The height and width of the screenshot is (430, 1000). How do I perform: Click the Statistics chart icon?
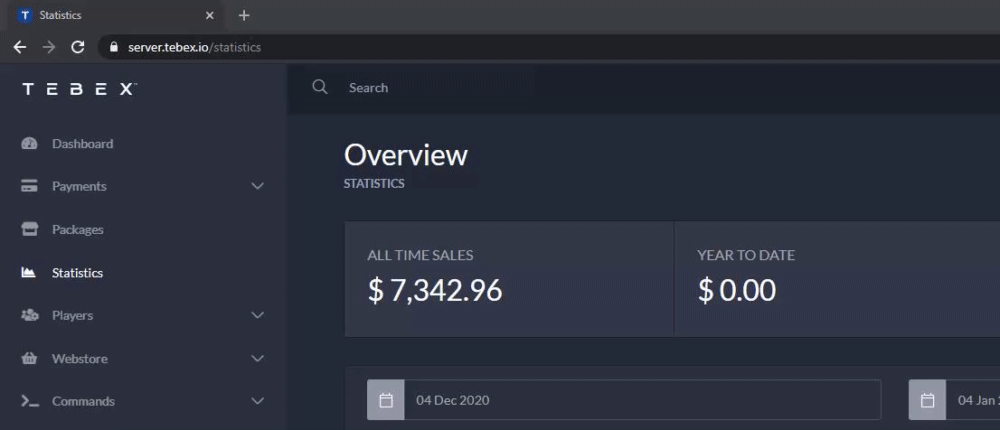(x=28, y=272)
